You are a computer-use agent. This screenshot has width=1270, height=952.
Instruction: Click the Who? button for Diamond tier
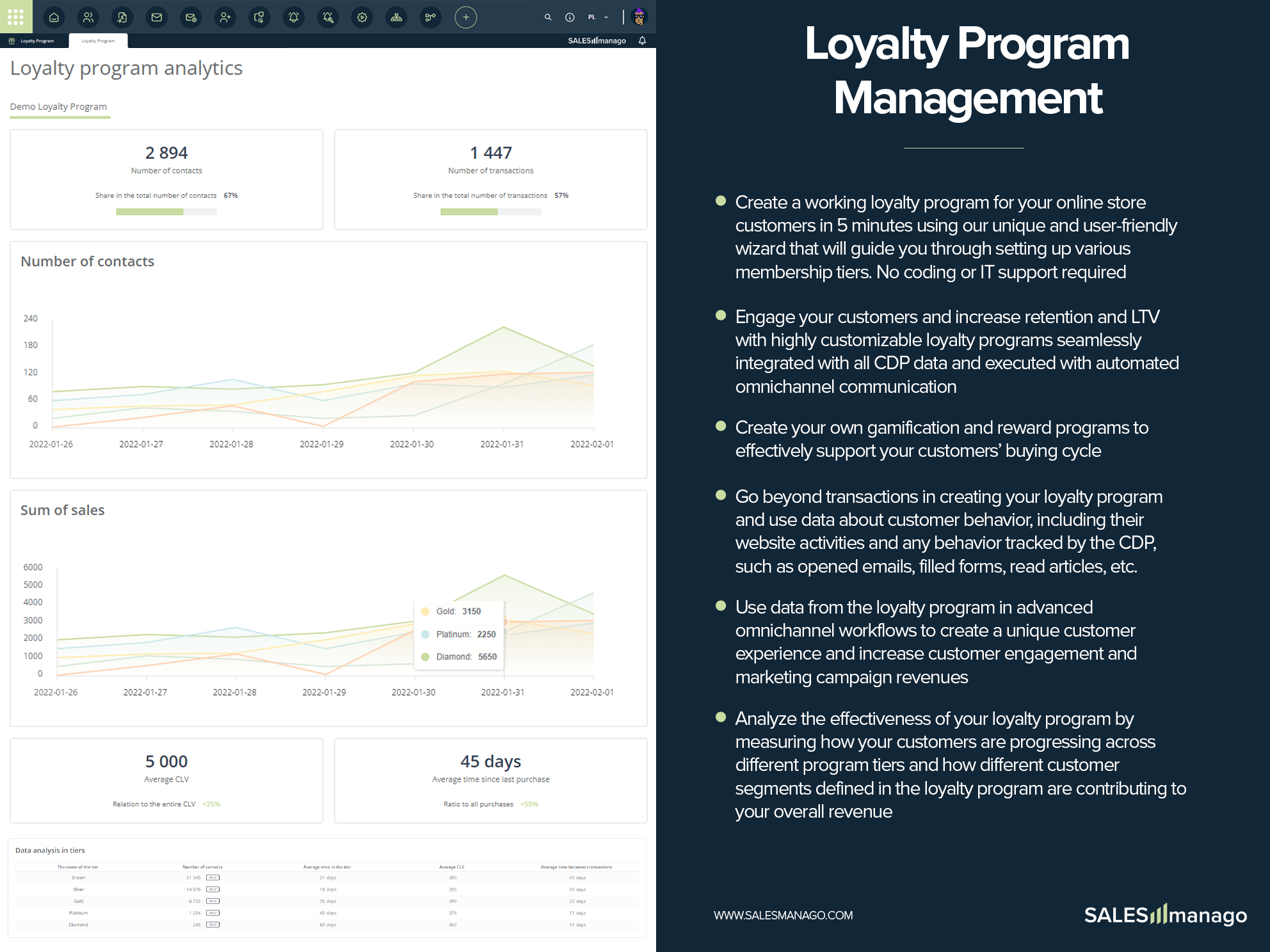pyautogui.click(x=213, y=924)
